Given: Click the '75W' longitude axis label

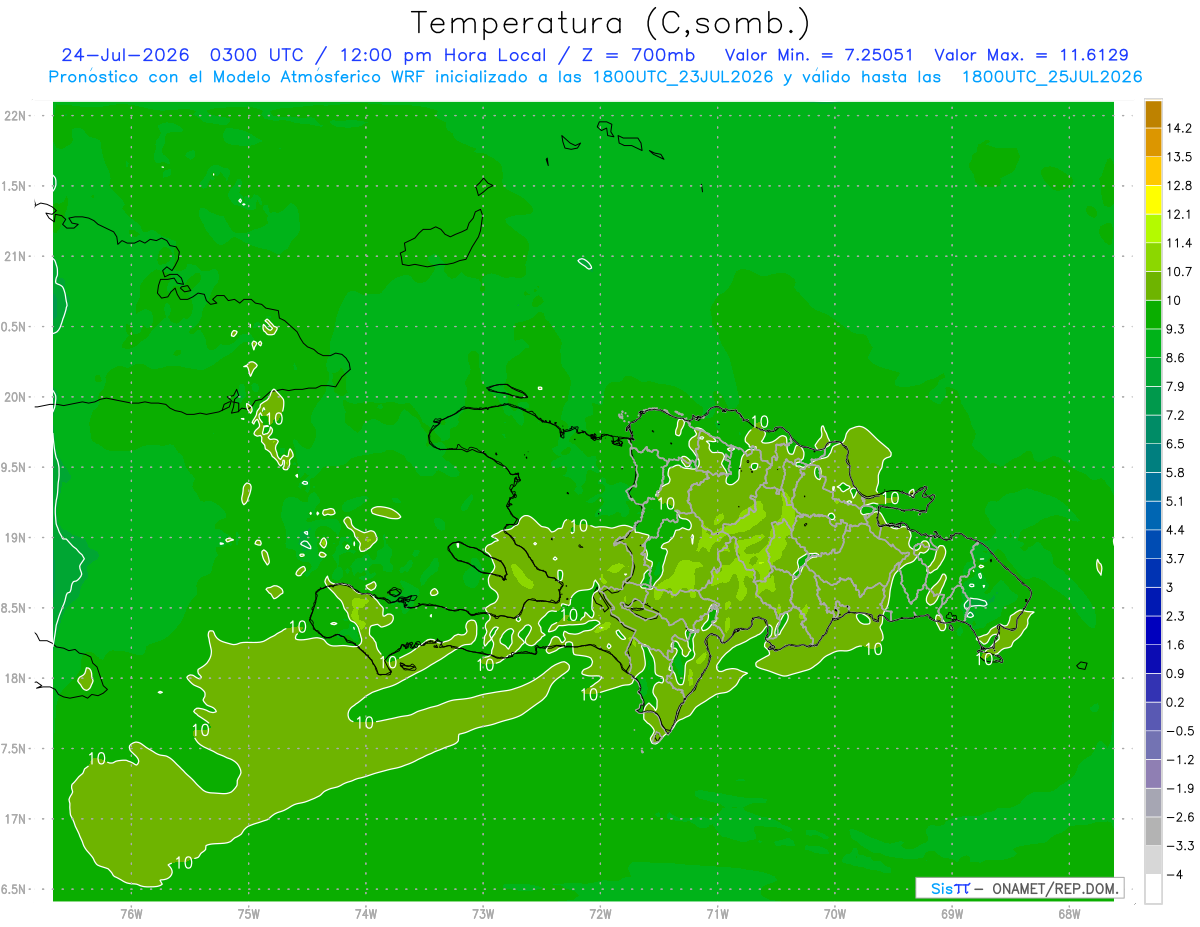Looking at the screenshot, I should coord(248,913).
